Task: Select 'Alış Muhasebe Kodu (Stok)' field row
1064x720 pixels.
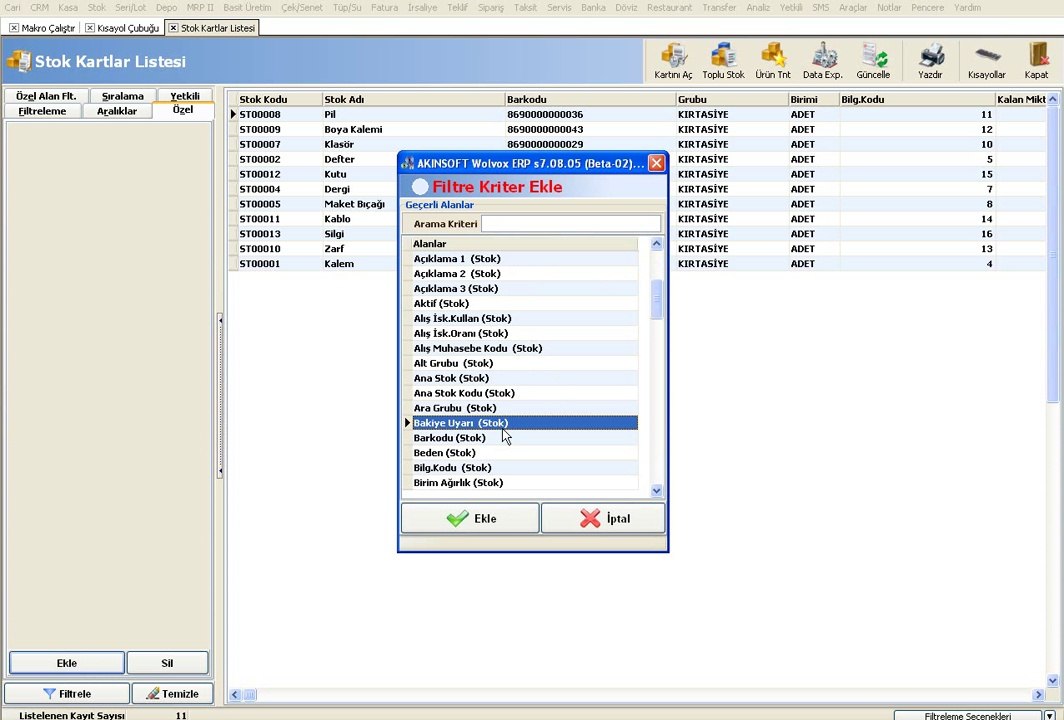Action: pyautogui.click(x=525, y=348)
